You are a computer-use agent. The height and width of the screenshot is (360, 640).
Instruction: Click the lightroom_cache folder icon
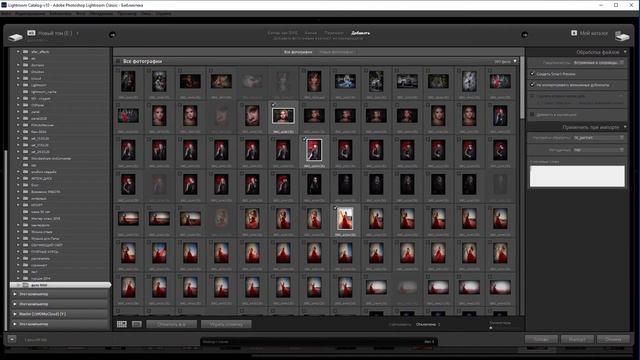pos(26,92)
